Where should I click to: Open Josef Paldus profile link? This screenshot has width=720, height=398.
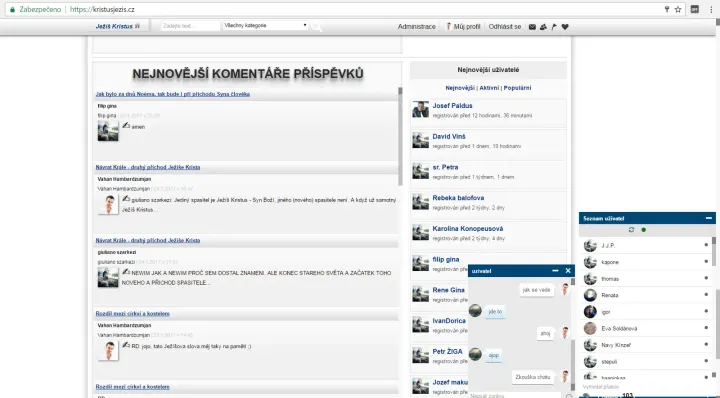click(x=452, y=106)
